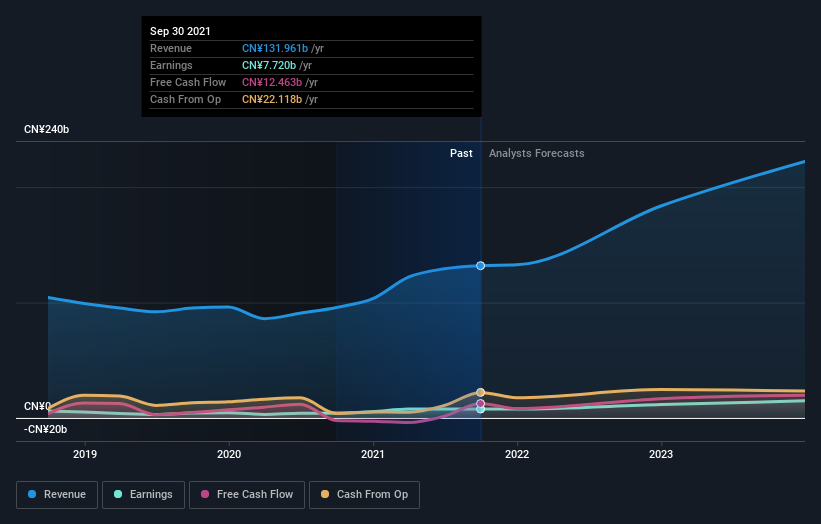The height and width of the screenshot is (524, 821).
Task: Click the 2023 x-axis label
Action: (x=661, y=454)
